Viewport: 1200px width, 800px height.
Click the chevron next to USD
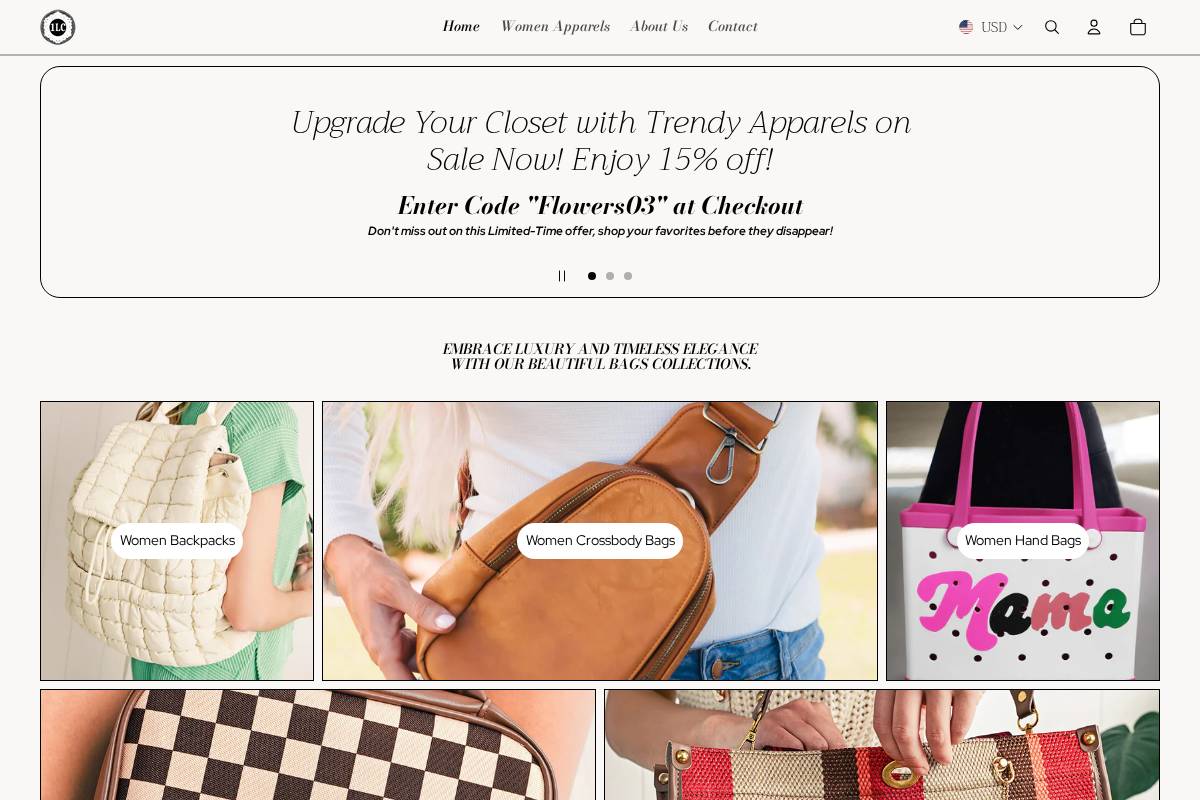pyautogui.click(x=1018, y=28)
